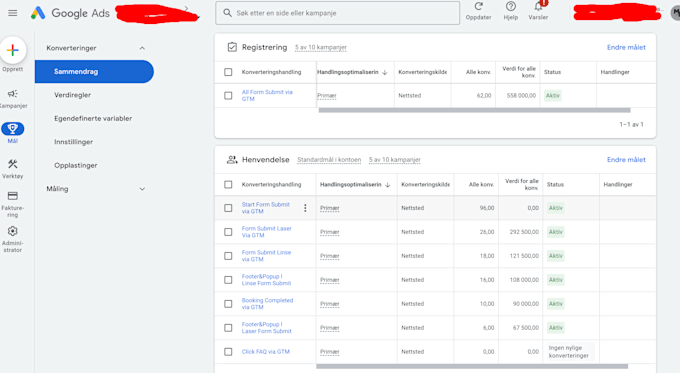This screenshot has width=680, height=373.
Task: Click the search magnifier icon
Action: [227, 13]
